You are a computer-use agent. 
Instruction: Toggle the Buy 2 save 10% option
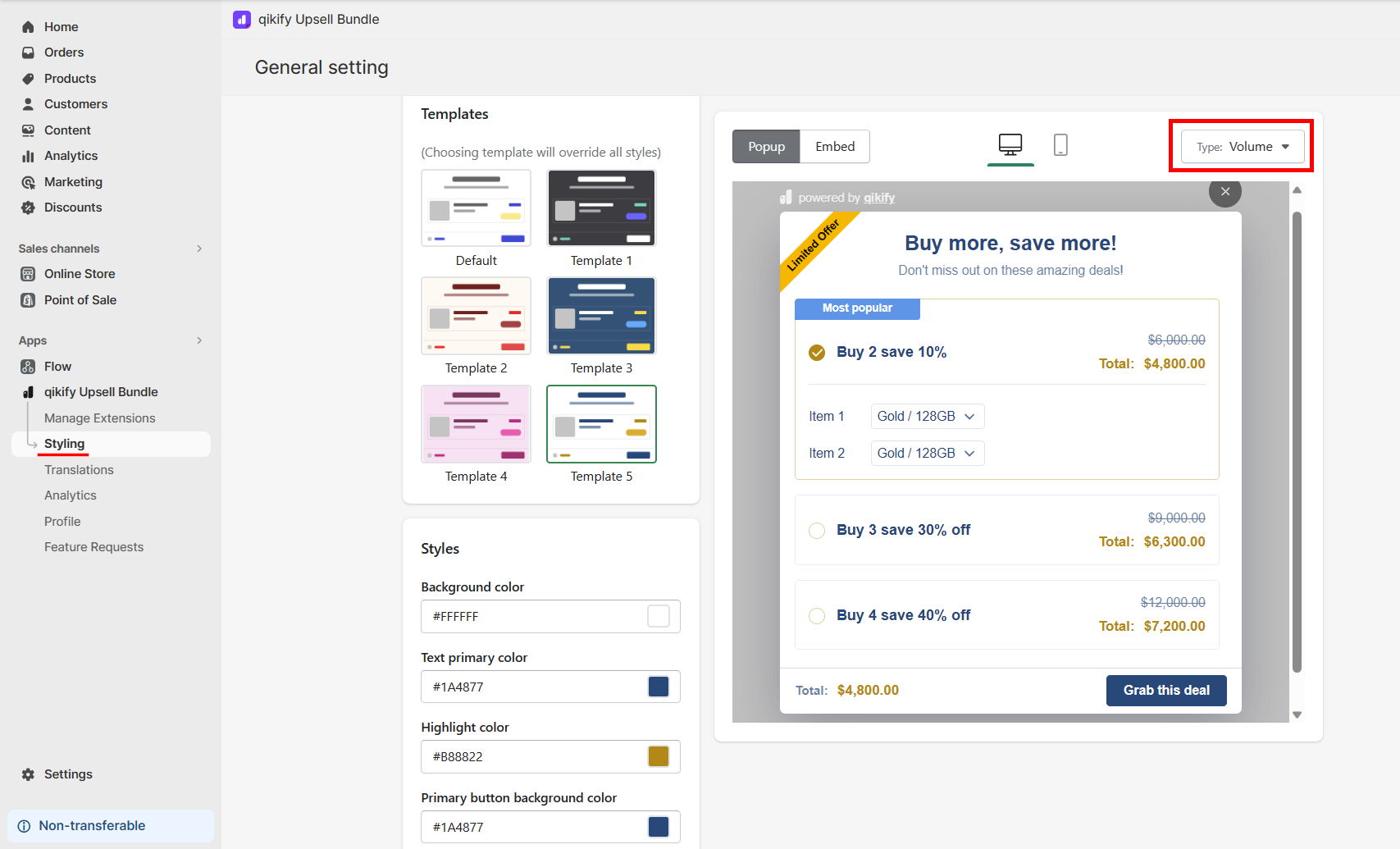[x=817, y=353]
